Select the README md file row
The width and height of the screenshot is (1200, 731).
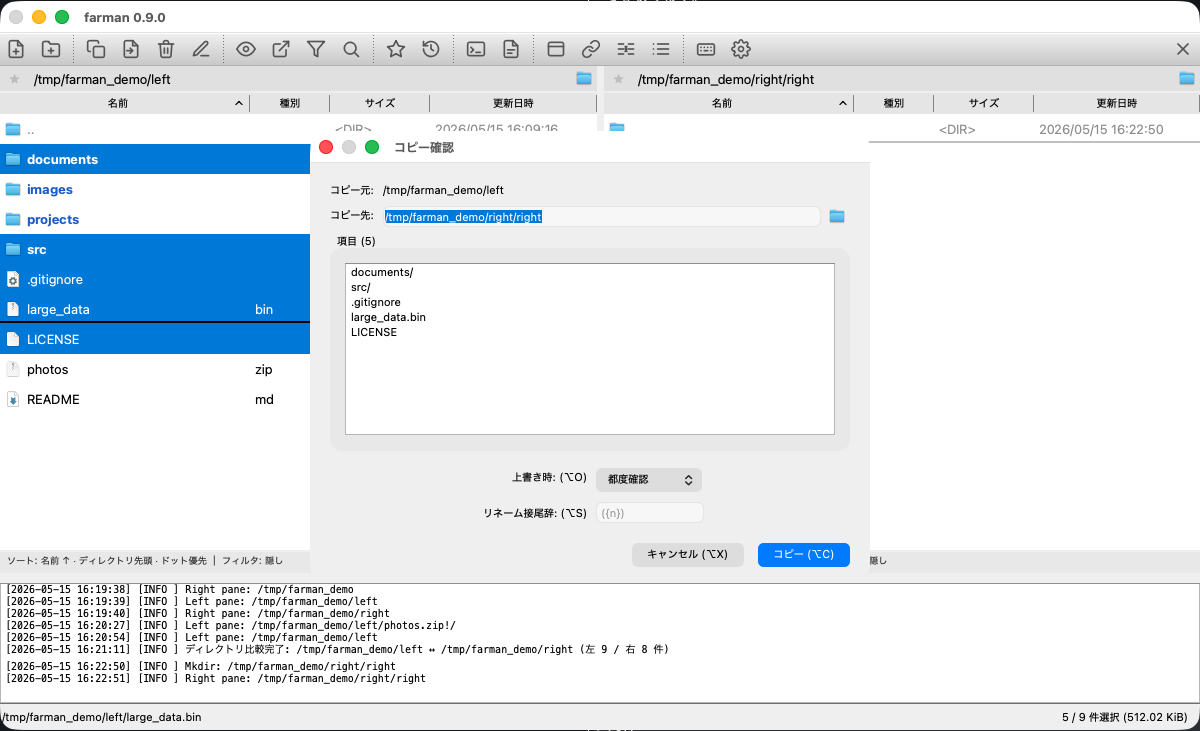155,399
